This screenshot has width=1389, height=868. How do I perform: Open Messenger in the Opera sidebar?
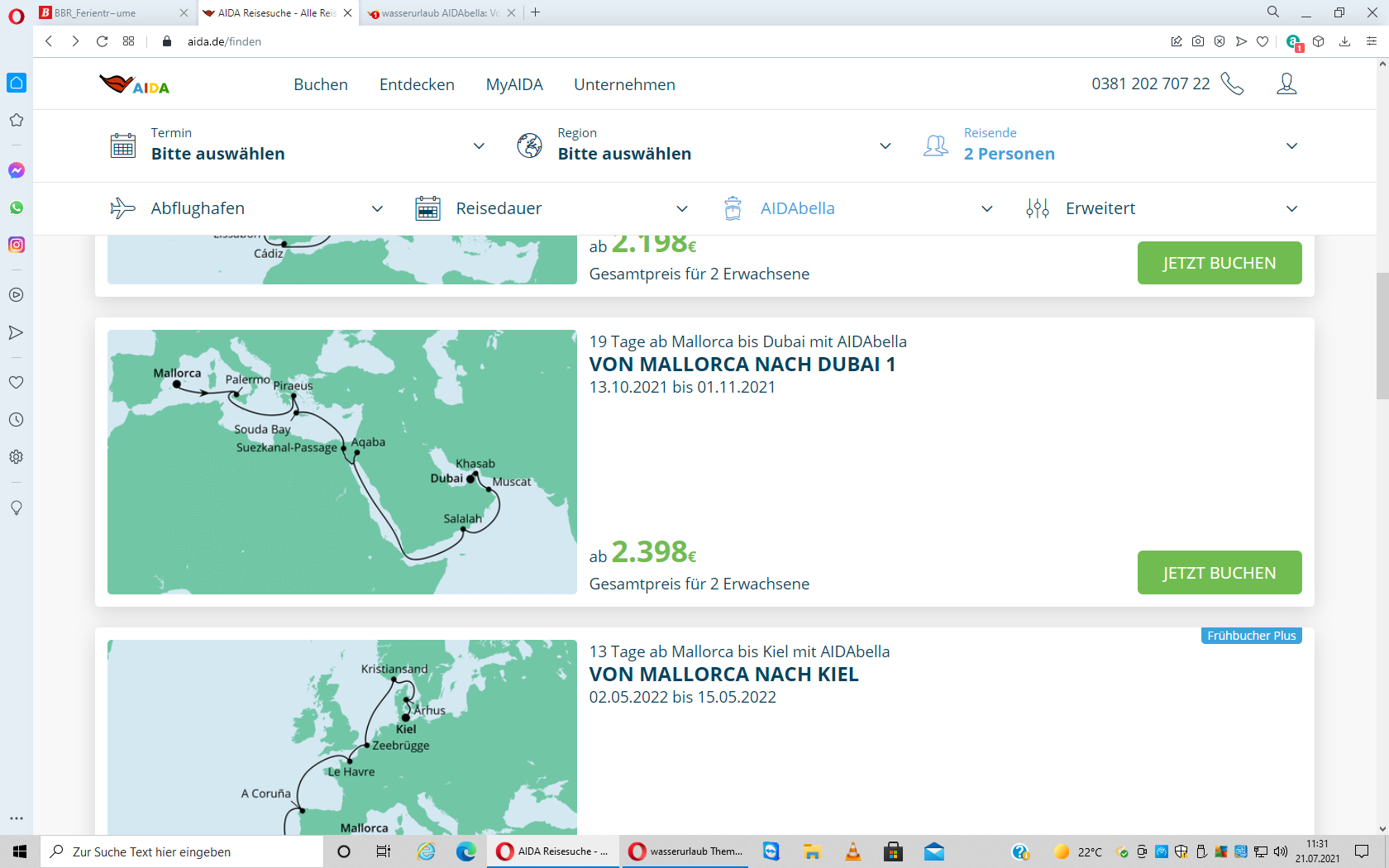click(17, 170)
